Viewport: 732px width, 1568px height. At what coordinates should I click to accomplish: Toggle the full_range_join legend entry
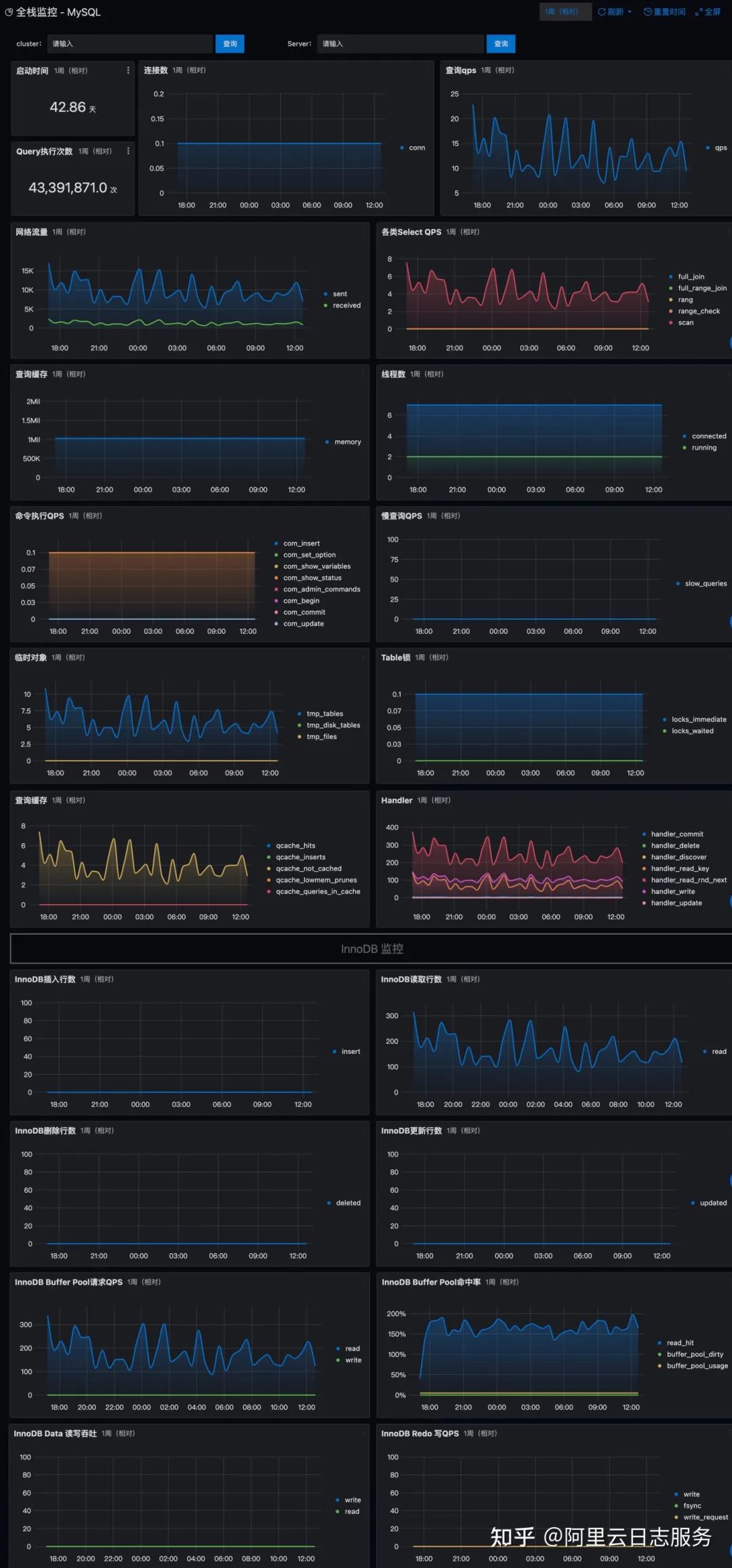click(698, 288)
